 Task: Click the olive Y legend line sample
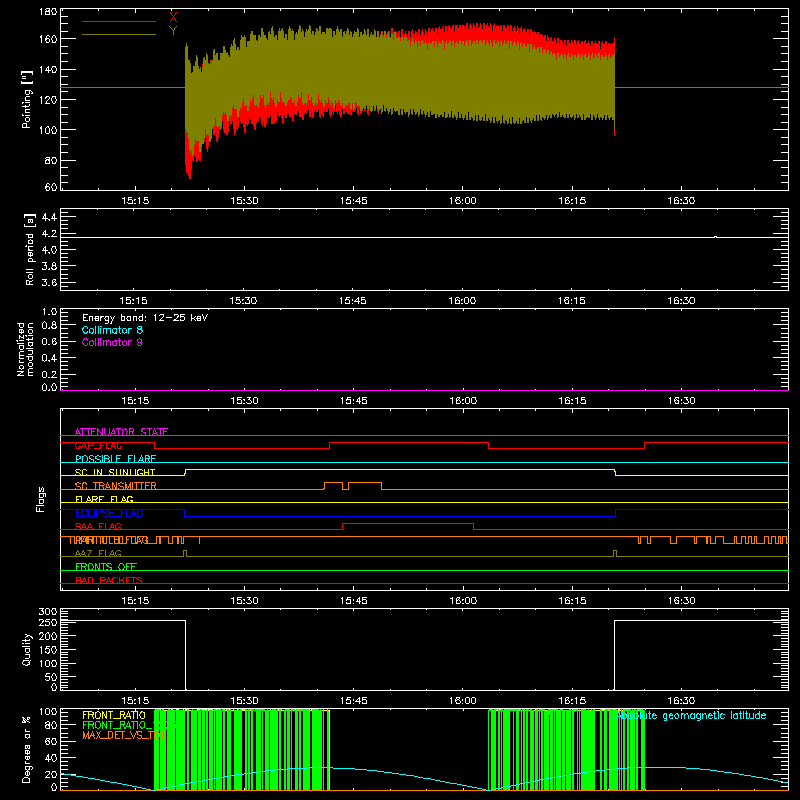[119, 35]
